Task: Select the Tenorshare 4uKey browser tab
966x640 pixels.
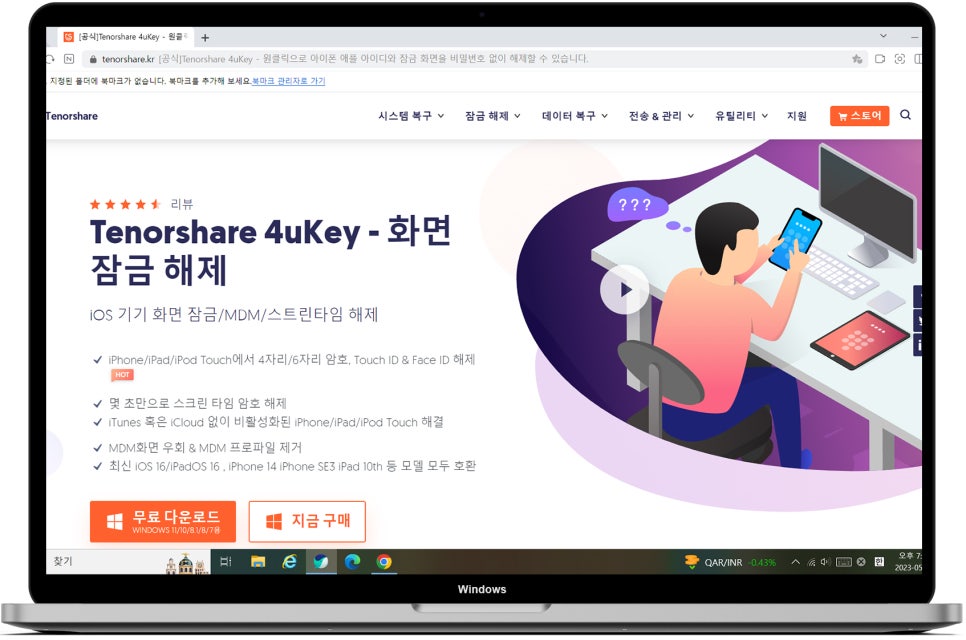Action: tap(126, 37)
